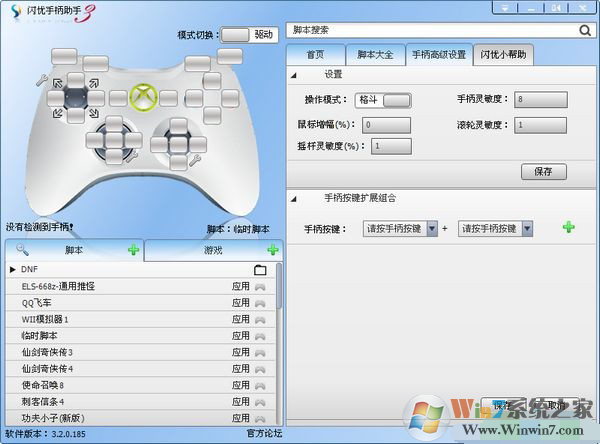Switch to the 手柄高级设置 tab
This screenshot has height=444, width=600.
pos(439,55)
